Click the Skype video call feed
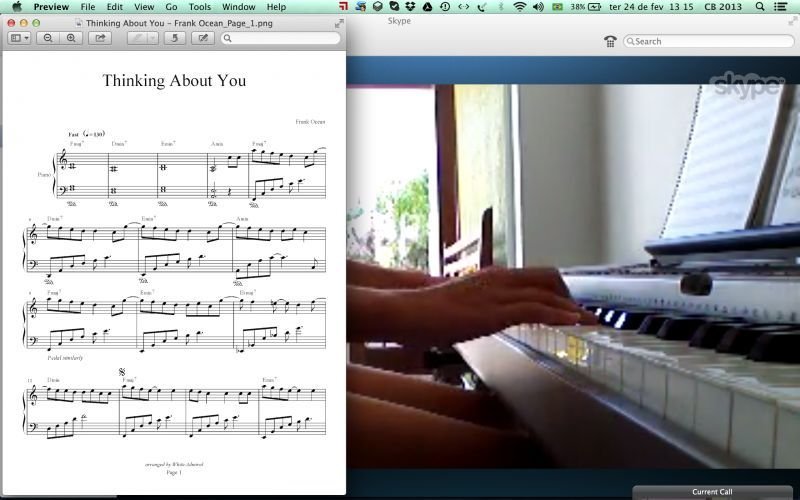 pos(573,276)
